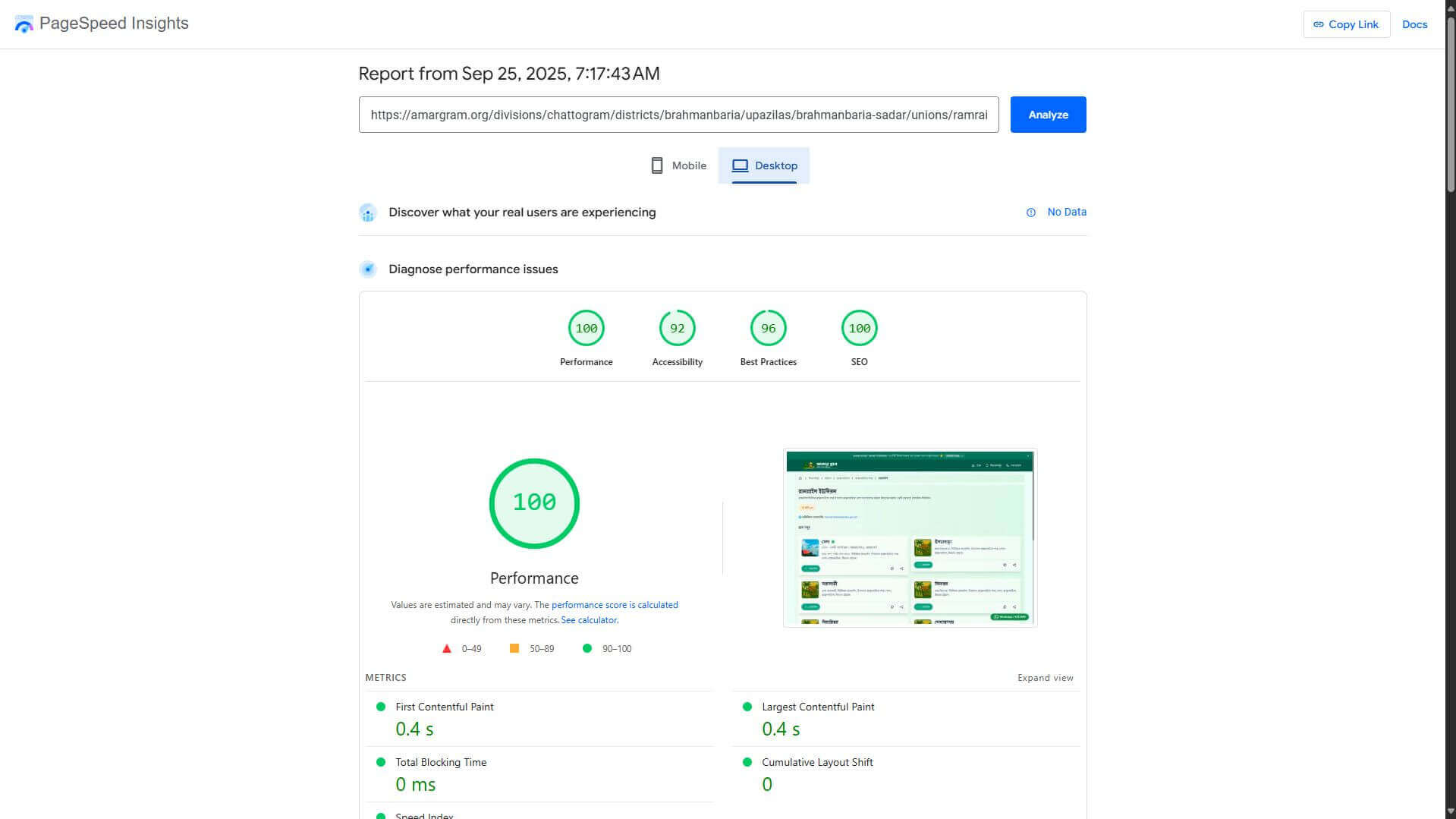Click the page screenshot thumbnail
The image size is (1456, 819).
click(910, 537)
